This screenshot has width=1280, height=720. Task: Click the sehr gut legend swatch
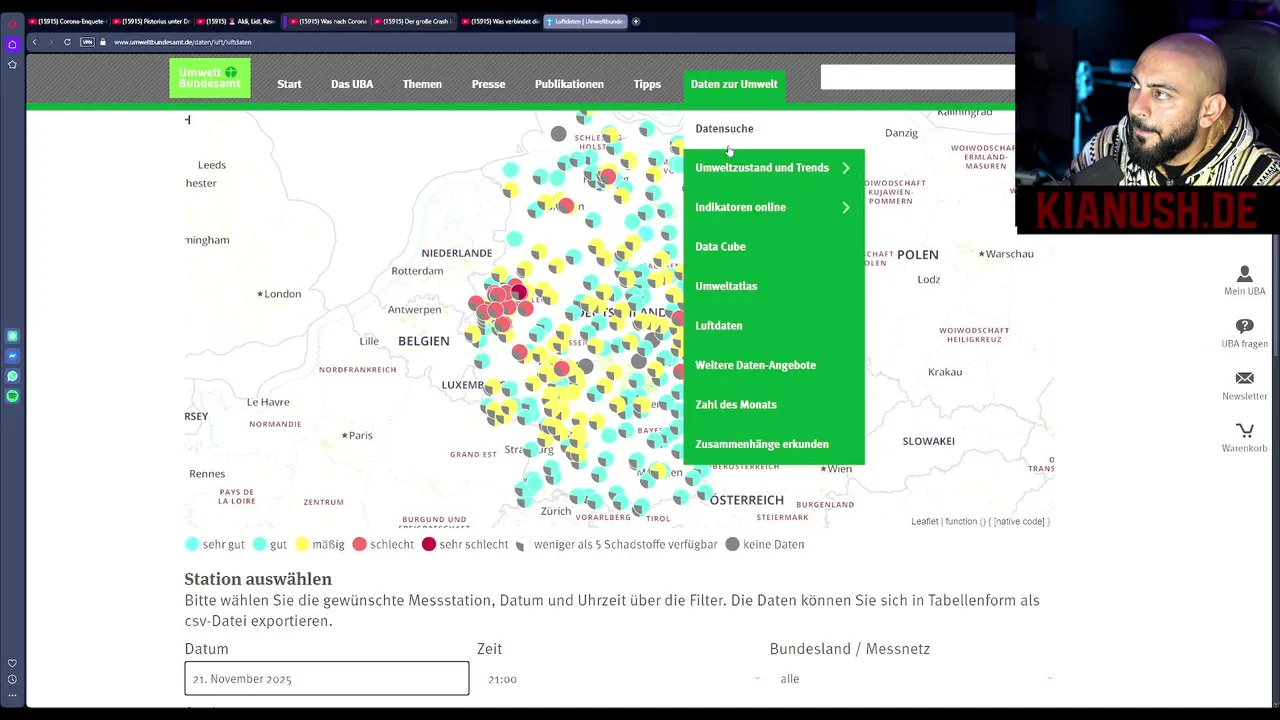(x=192, y=544)
